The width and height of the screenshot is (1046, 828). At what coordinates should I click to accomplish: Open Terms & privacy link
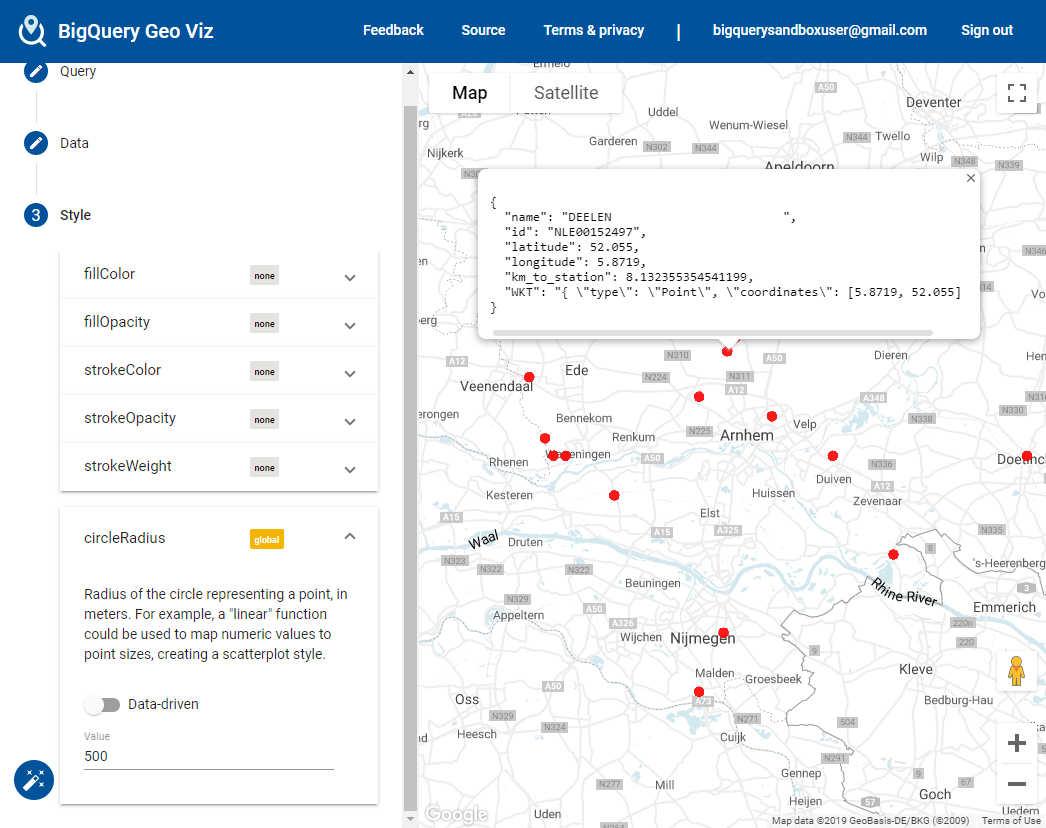coord(594,30)
